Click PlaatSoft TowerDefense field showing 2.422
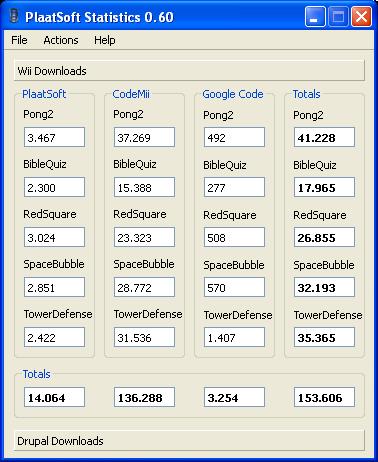 pyautogui.click(x=54, y=337)
